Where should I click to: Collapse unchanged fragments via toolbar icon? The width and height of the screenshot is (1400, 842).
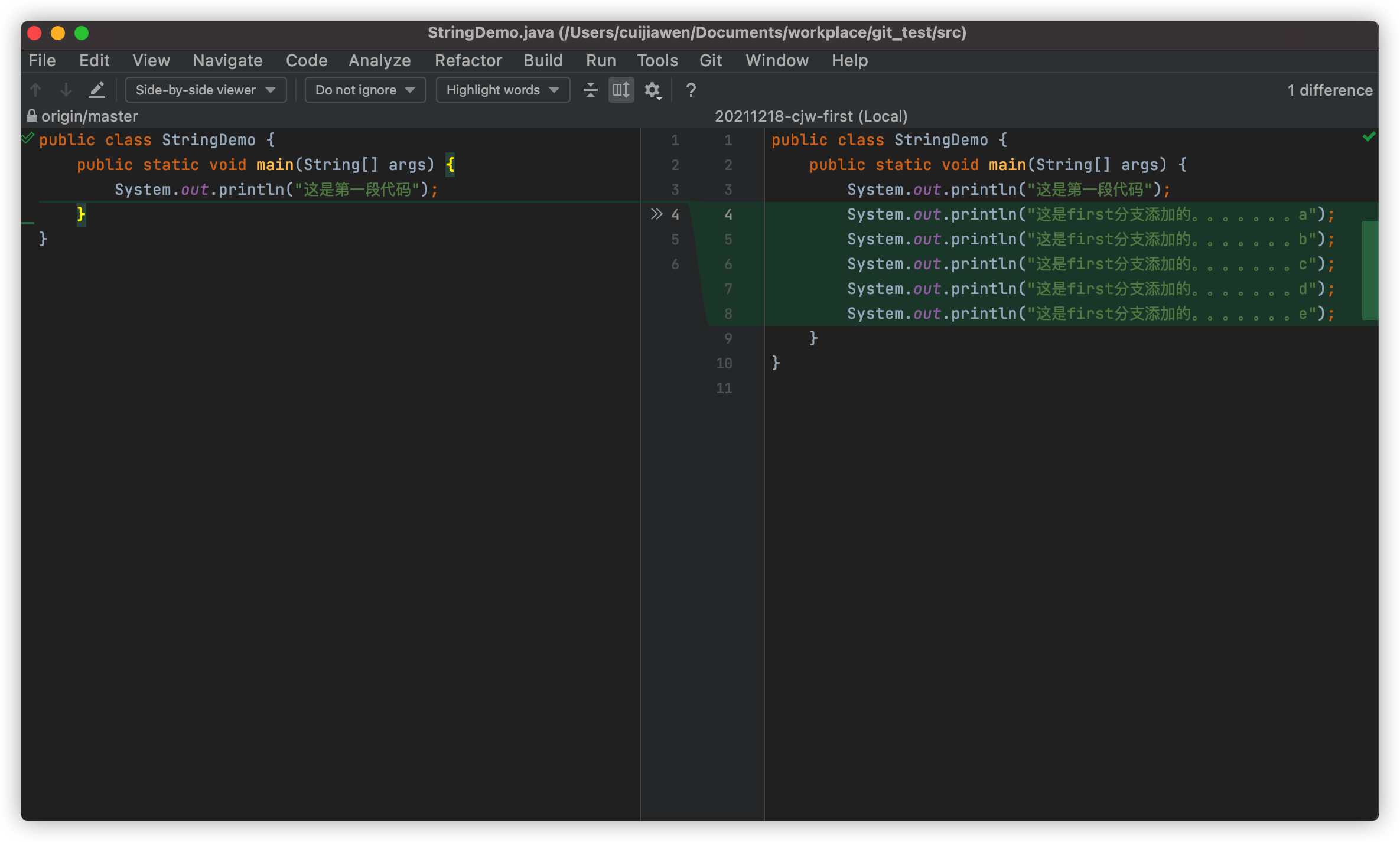[590, 90]
